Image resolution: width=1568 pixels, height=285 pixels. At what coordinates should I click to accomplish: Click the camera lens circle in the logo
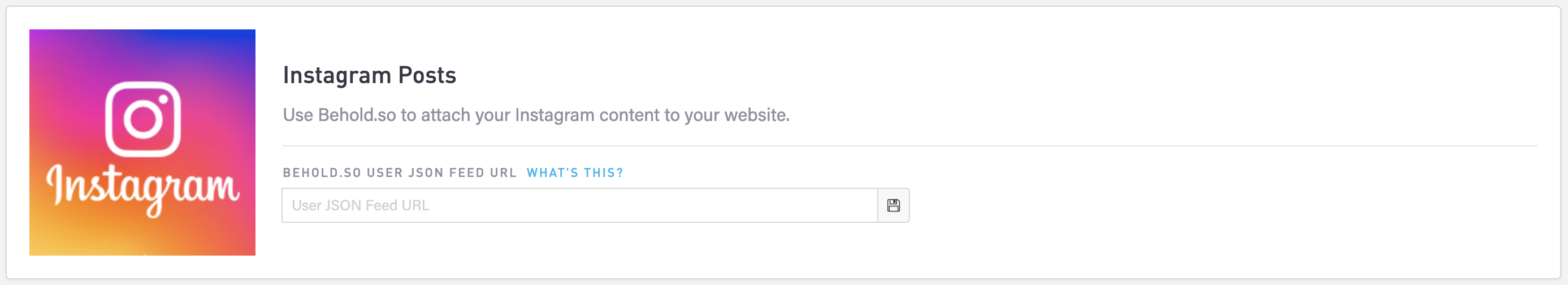[143, 119]
